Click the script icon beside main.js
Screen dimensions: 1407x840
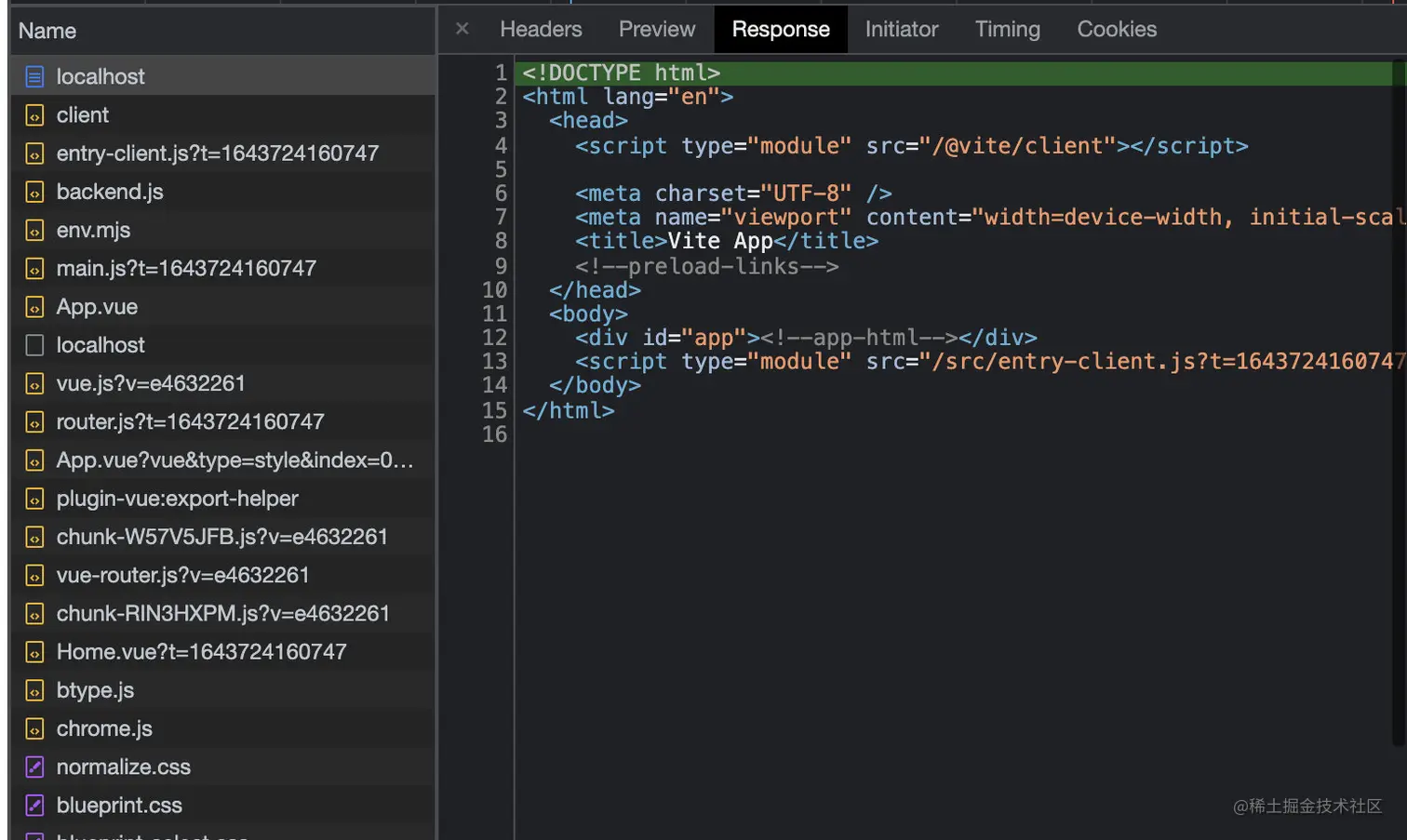pyautogui.click(x=34, y=269)
